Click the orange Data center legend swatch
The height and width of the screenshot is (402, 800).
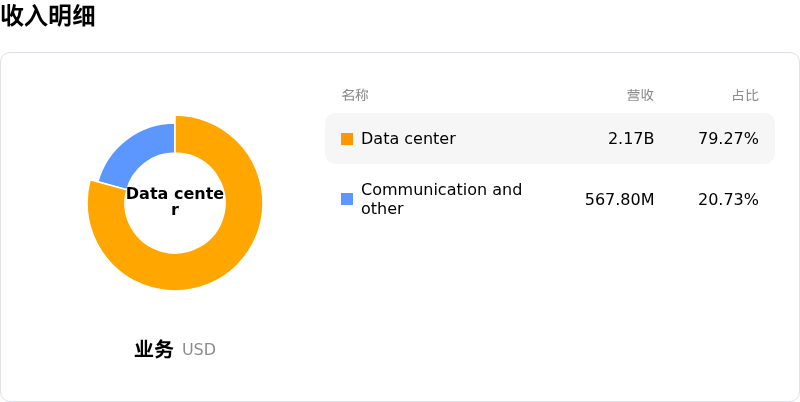(347, 139)
